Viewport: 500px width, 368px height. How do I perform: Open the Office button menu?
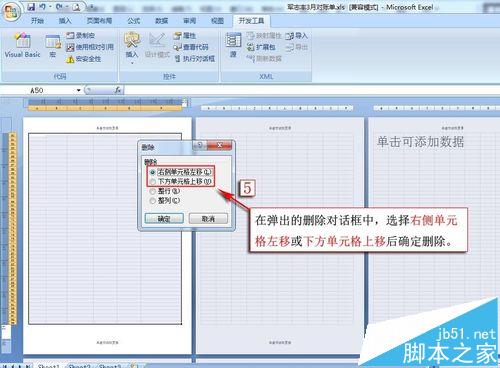10,12
